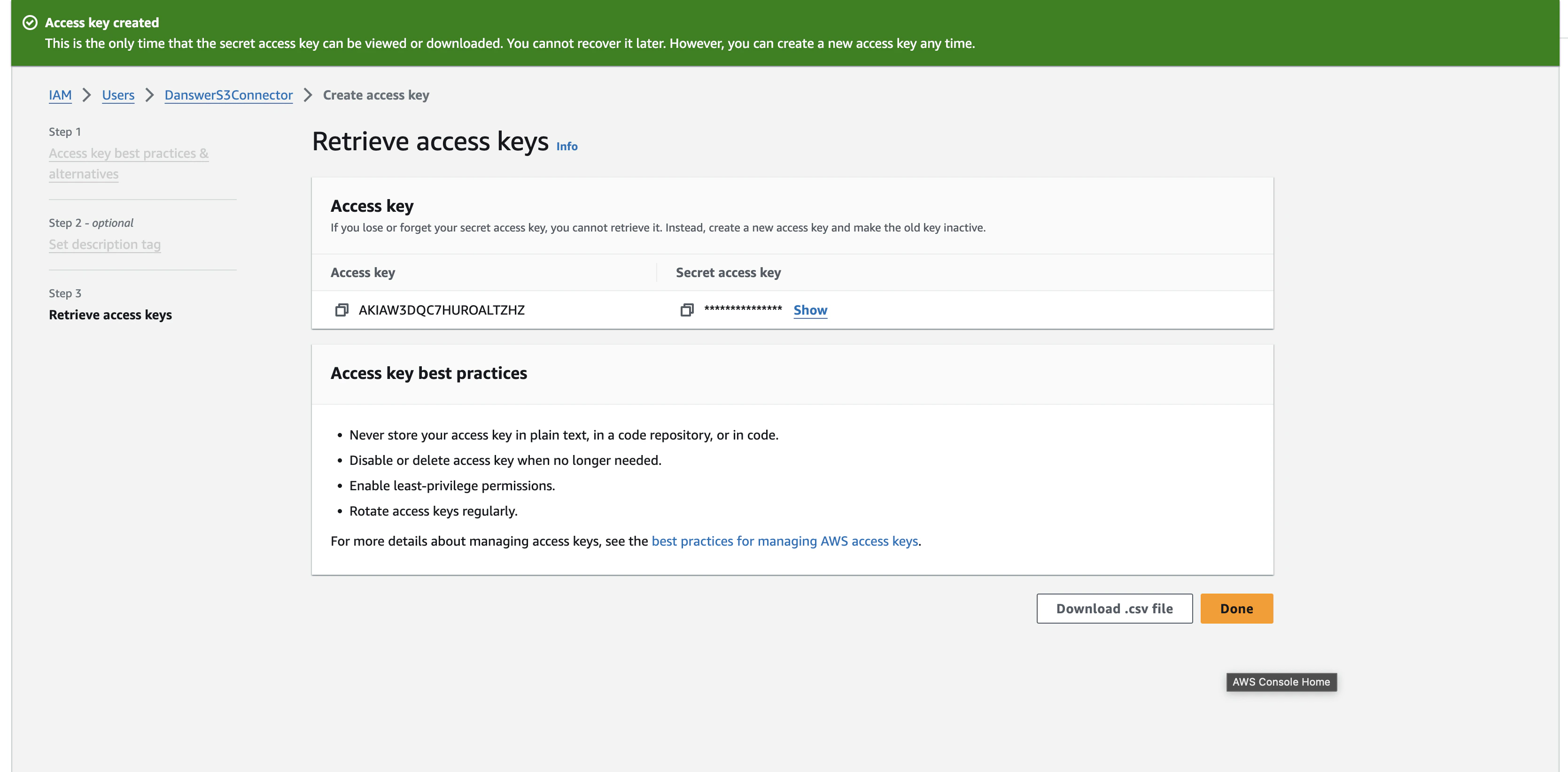
Task: Open the Info panel beside Retrieve access keys
Action: coord(566,146)
